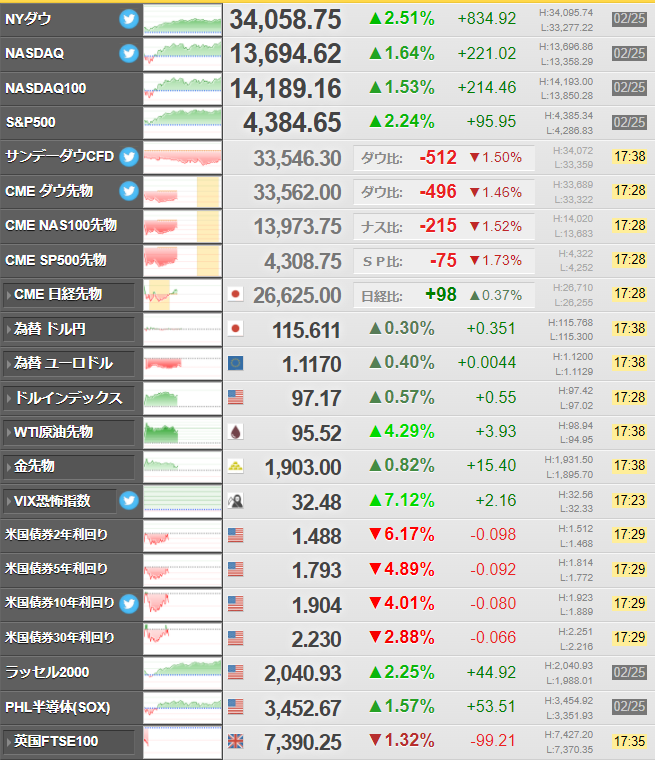Open the NYダウ index label

coord(28,19)
